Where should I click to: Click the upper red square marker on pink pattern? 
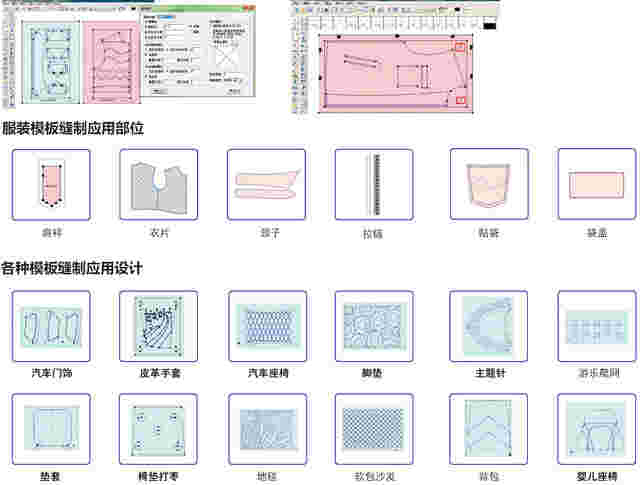coord(460,47)
